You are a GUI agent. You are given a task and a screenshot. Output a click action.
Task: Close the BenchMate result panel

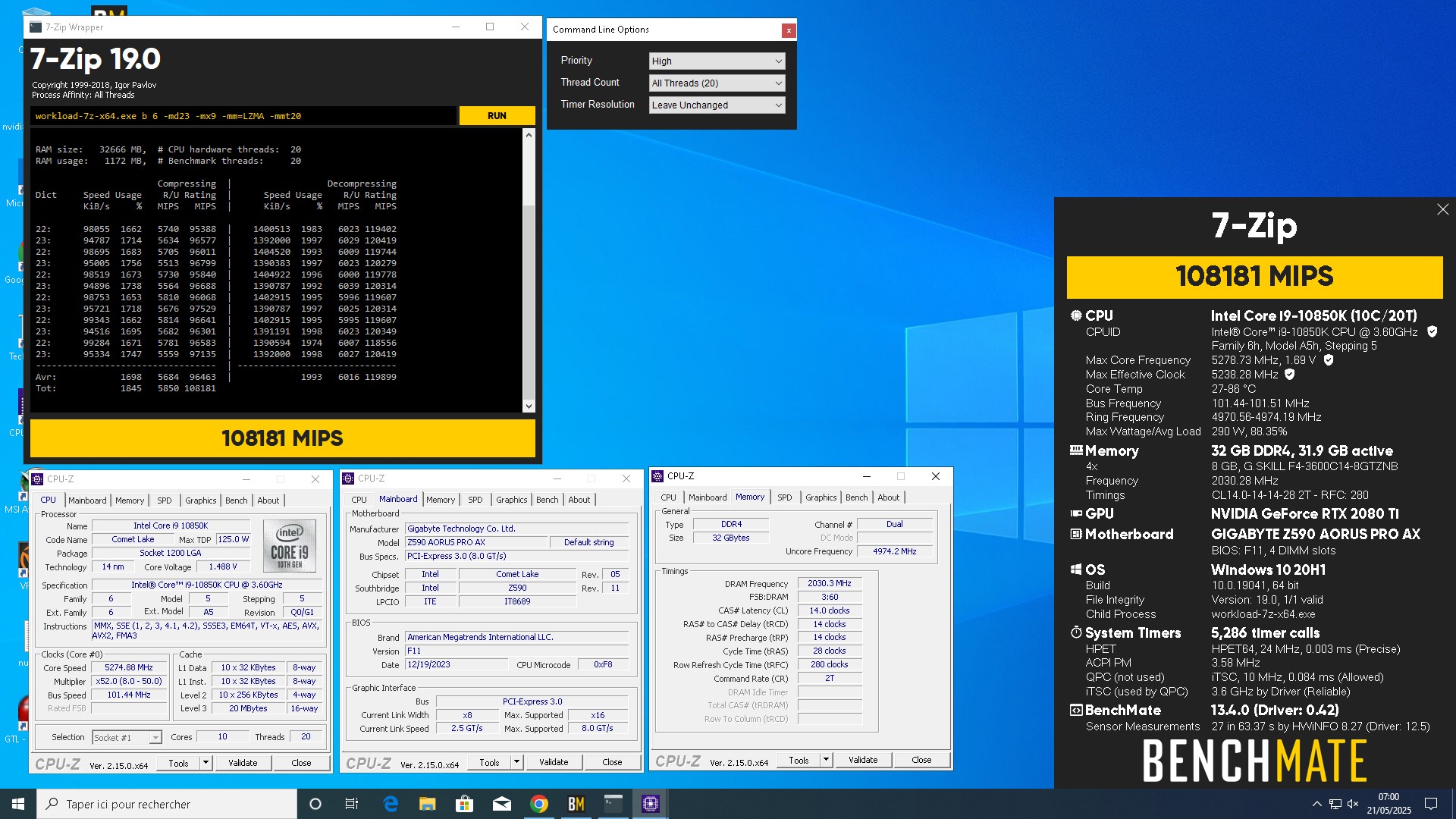(1442, 209)
